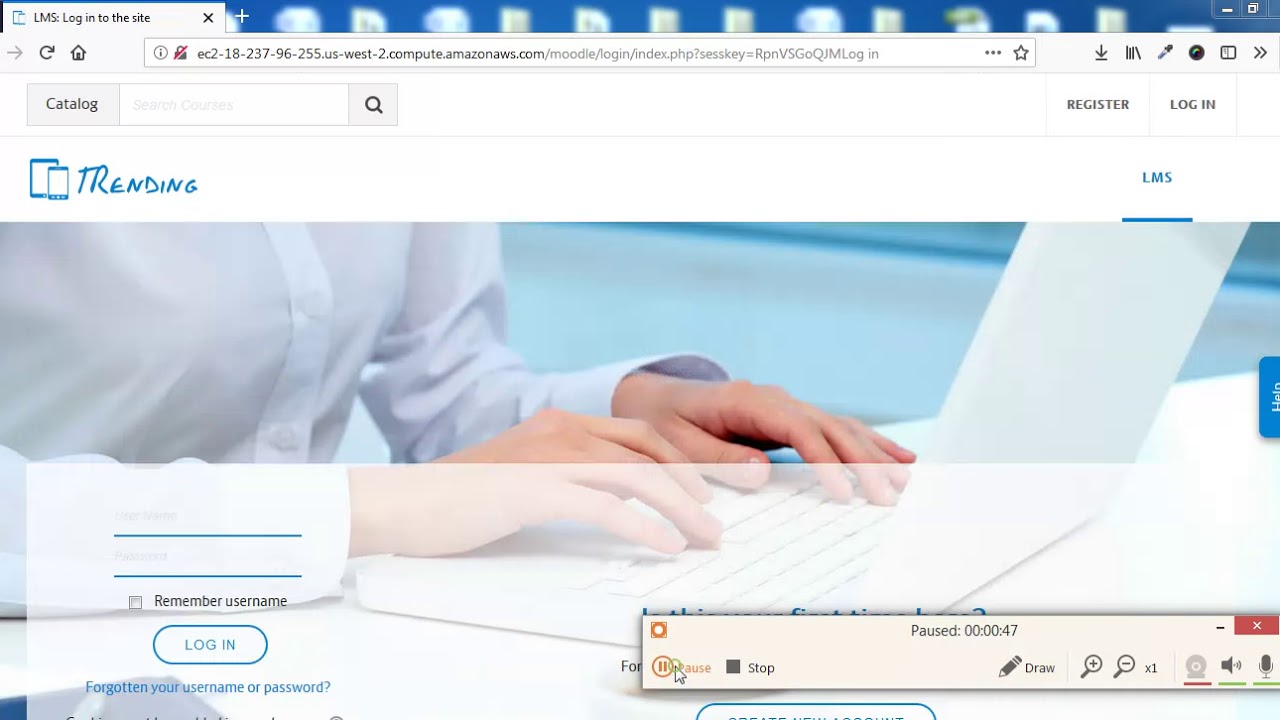Expand the toolbar overflow chevrons
This screenshot has width=1280, height=720.
(x=1260, y=53)
